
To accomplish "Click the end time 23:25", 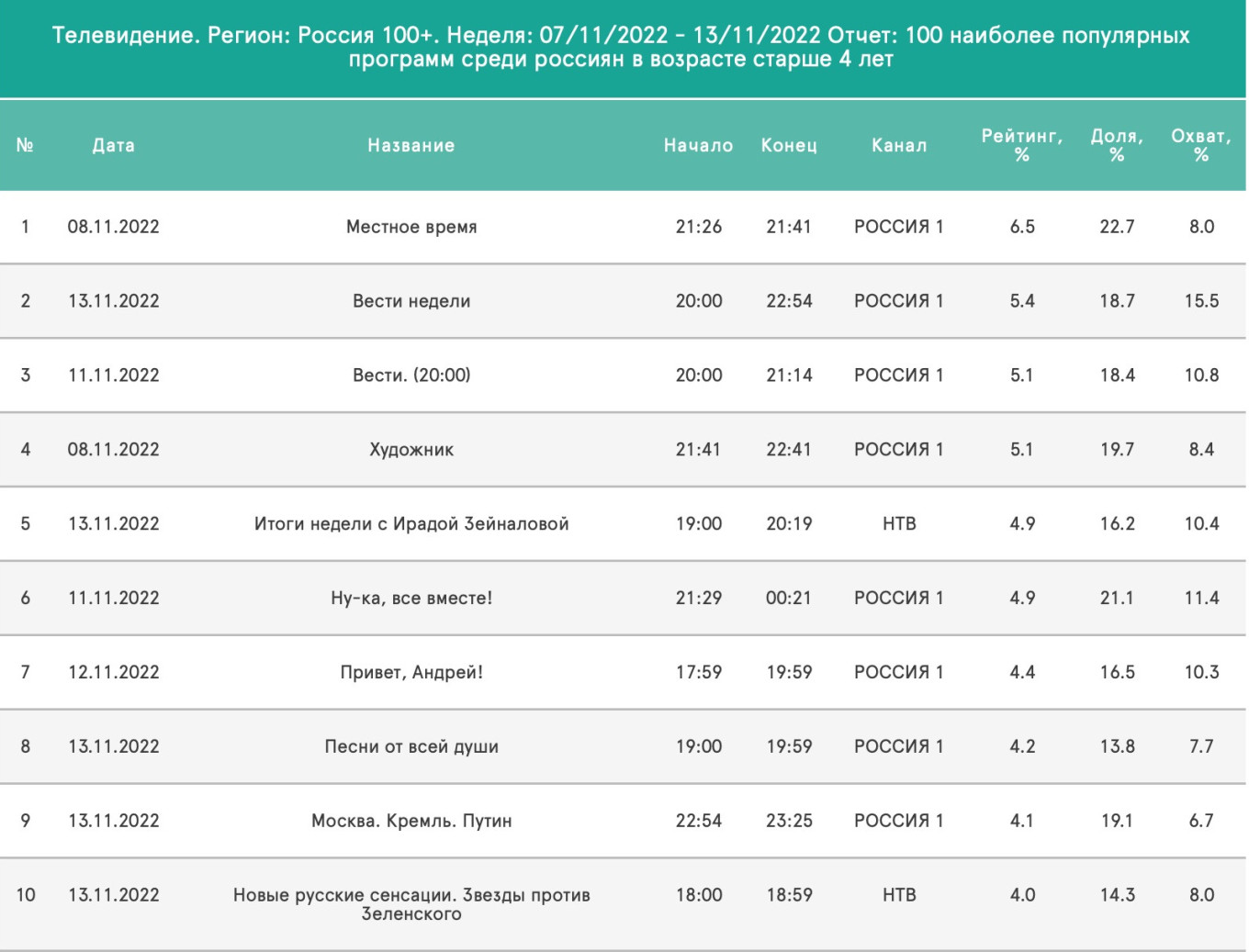I will [x=789, y=821].
